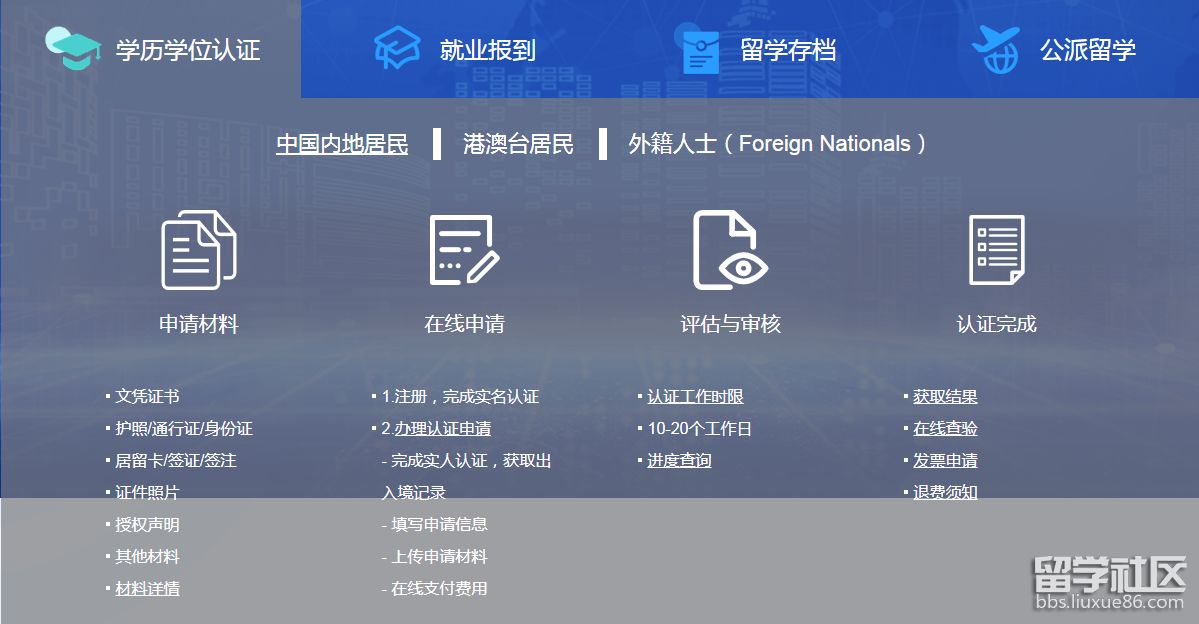The height and width of the screenshot is (624, 1199).
Task: Switch to the 港澳台居民 applicant category
Action: pos(518,144)
